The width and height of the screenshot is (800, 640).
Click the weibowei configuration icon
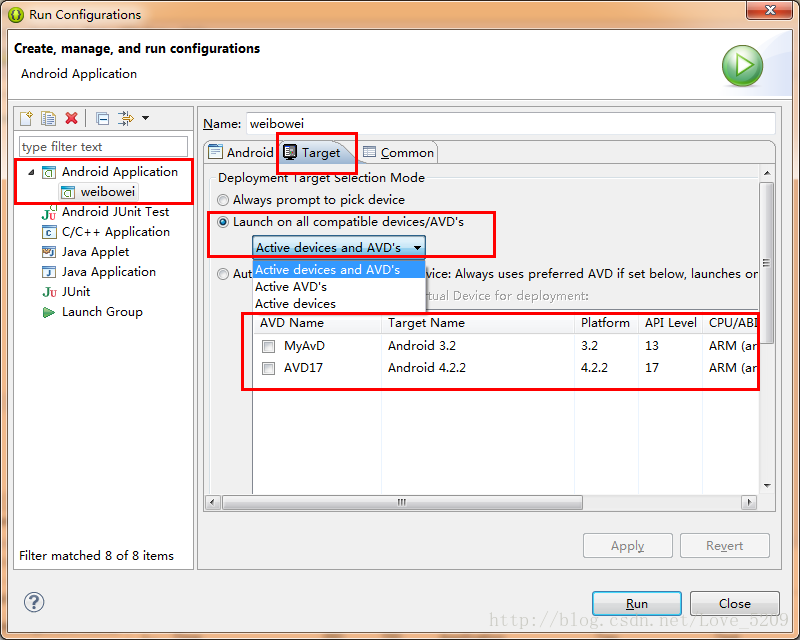point(68,192)
